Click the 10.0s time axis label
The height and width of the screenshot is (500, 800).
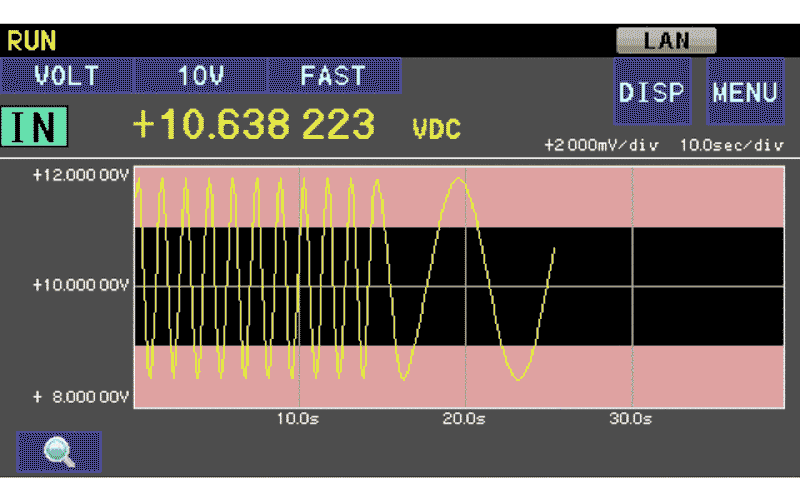click(298, 419)
